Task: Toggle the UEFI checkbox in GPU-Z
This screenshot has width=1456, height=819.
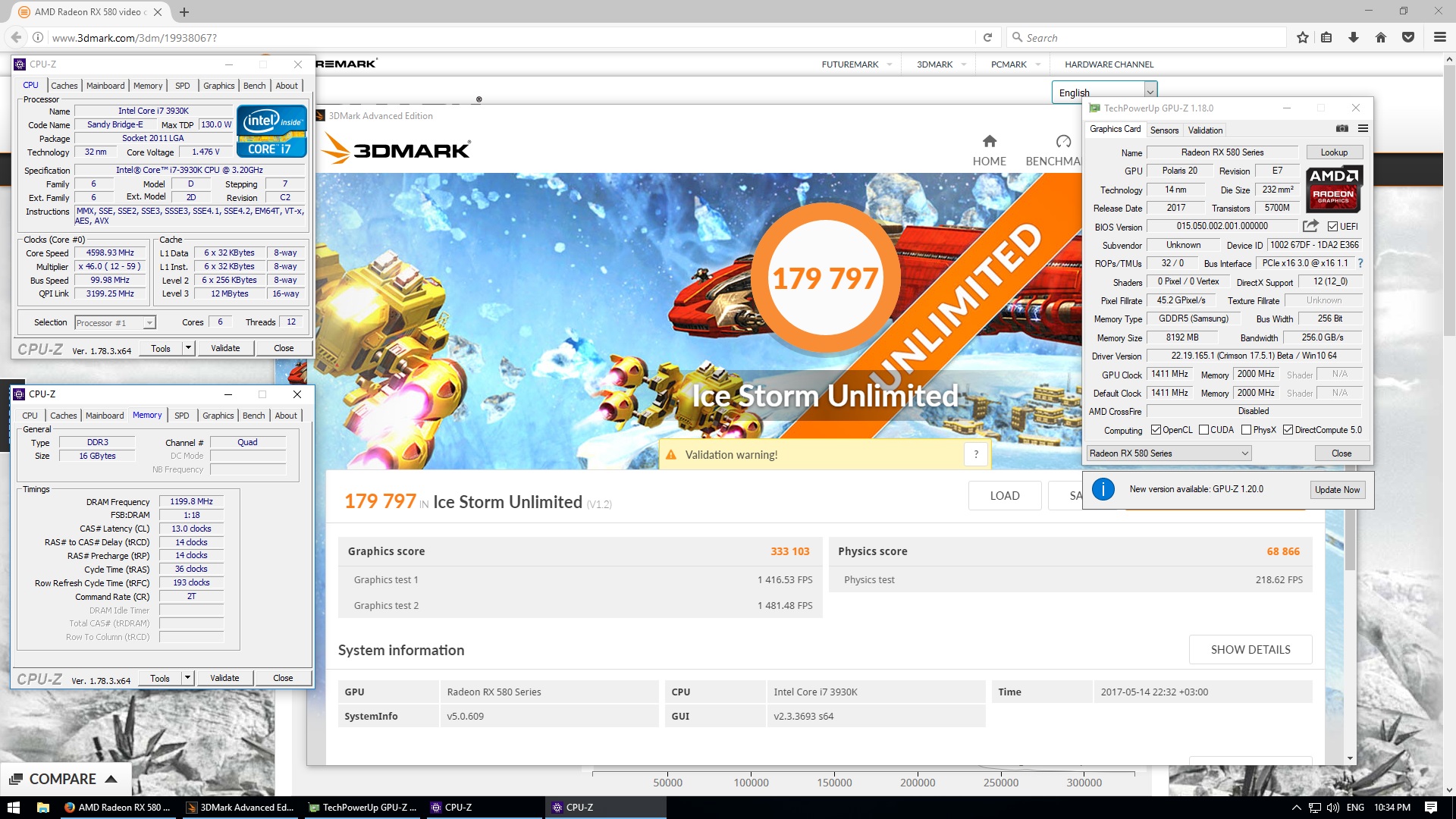Action: pos(1332,226)
